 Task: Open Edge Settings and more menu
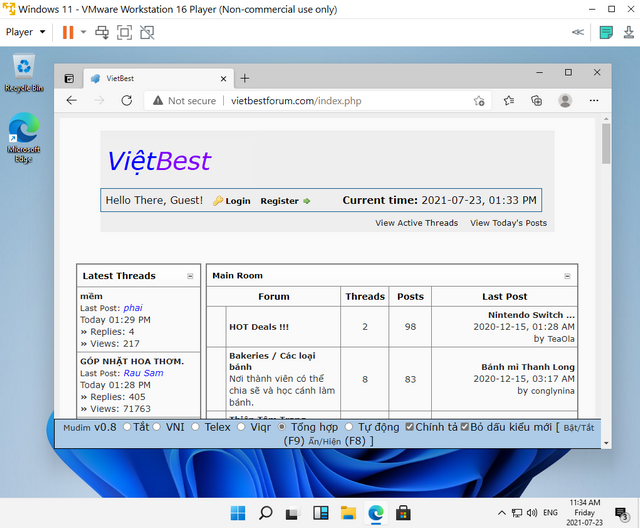click(x=594, y=100)
